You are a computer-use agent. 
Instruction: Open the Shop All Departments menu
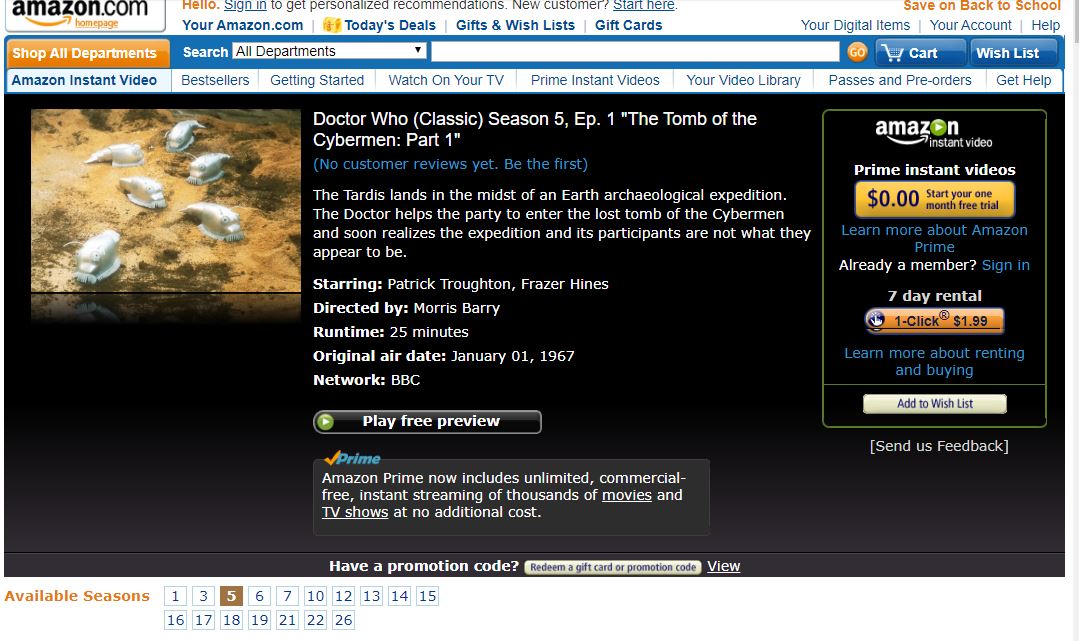point(87,53)
